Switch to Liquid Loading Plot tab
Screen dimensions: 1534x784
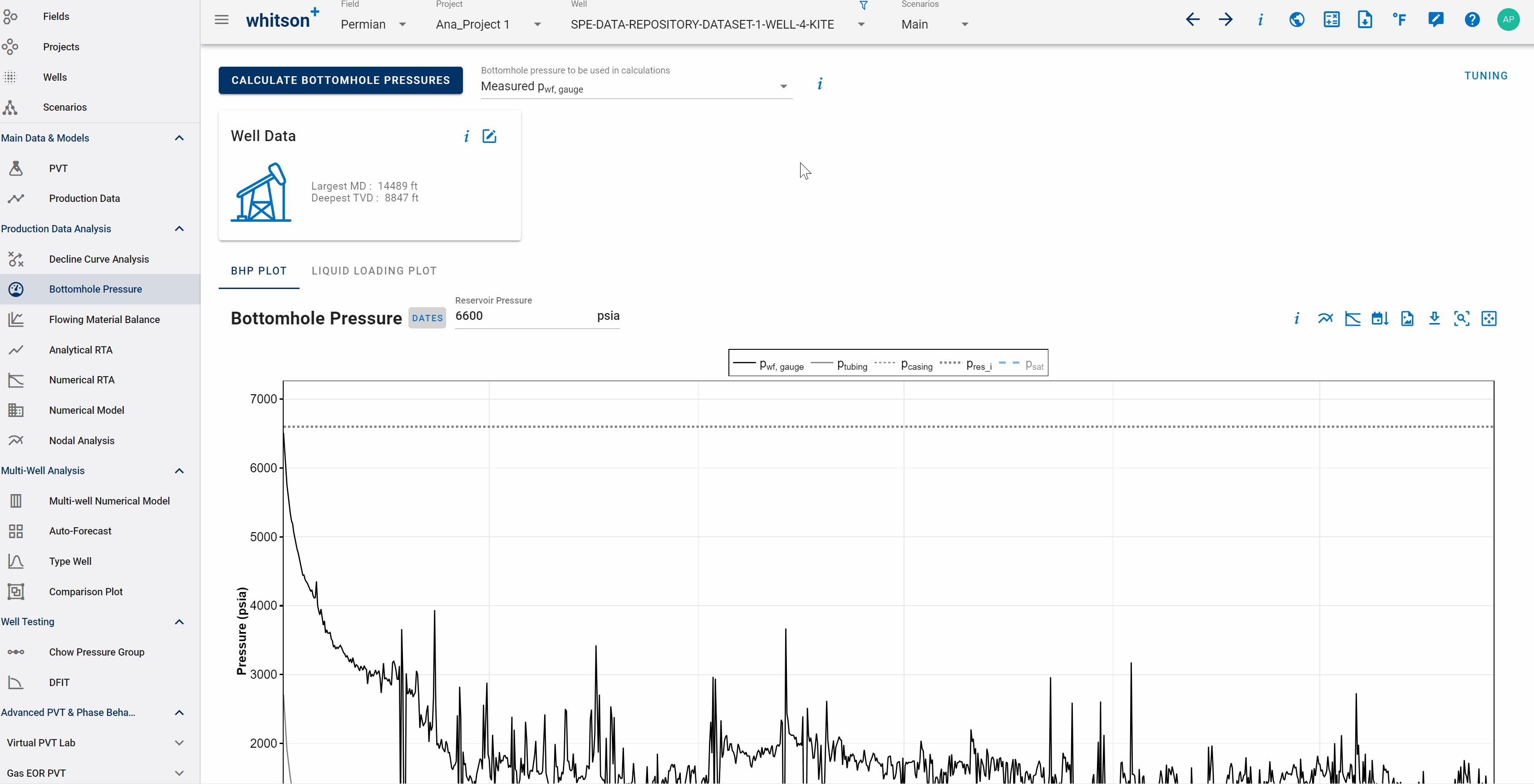pos(374,270)
